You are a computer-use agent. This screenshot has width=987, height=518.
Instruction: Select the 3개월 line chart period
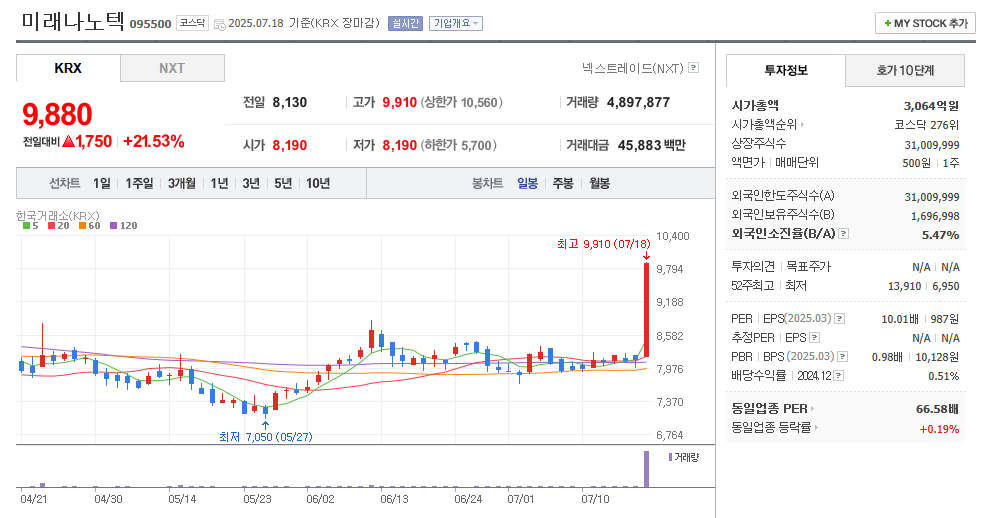pos(181,183)
